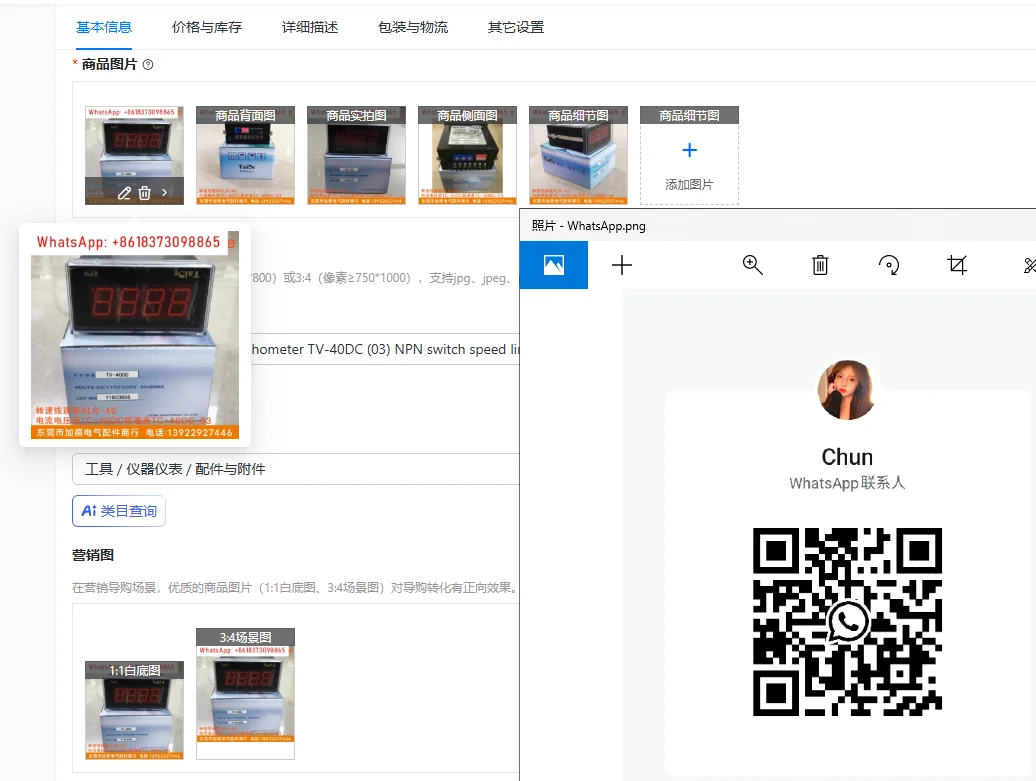Click the WhatsApp QR code image
This screenshot has width=1036, height=781.
point(847,622)
